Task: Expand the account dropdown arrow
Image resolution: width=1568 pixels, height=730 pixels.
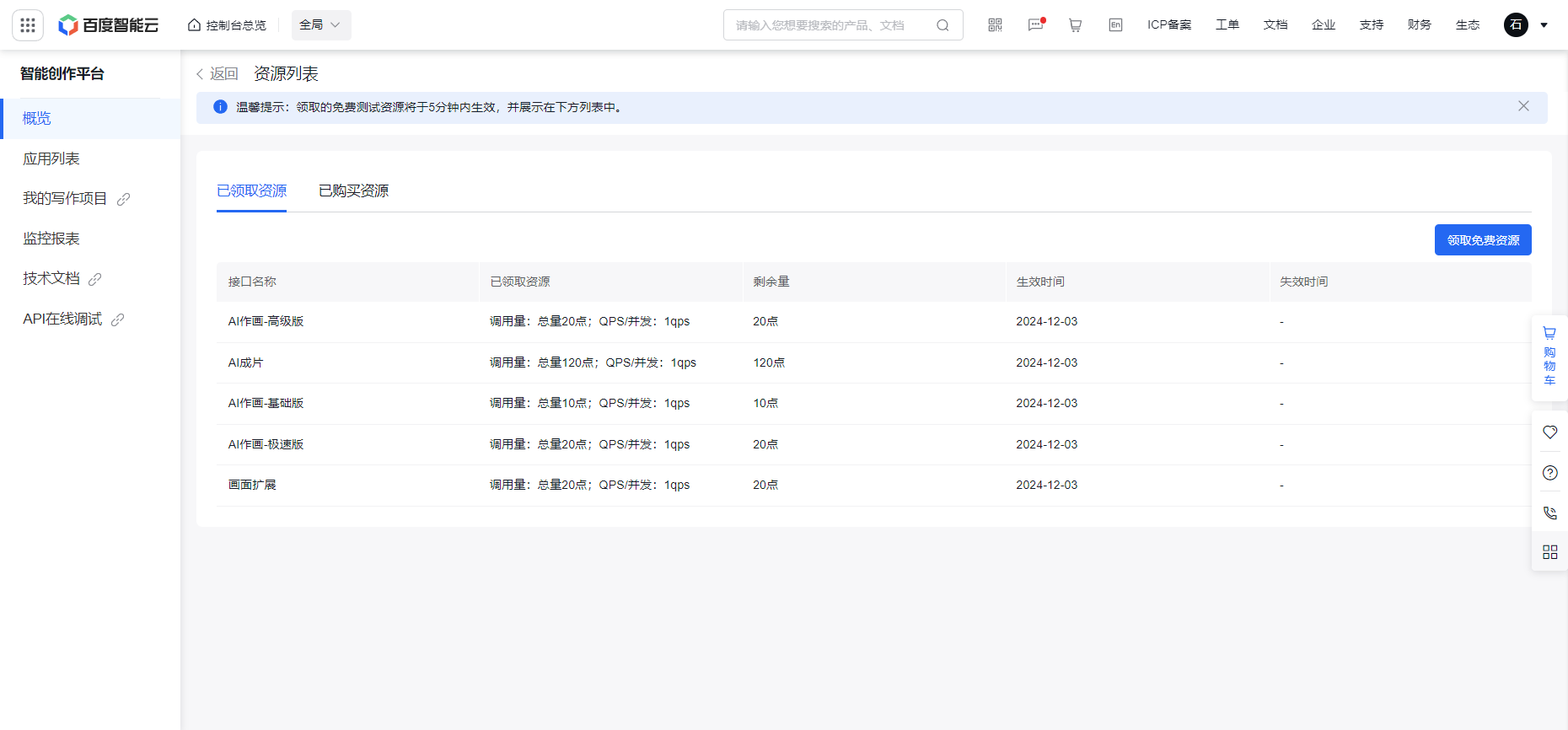Action: click(1544, 25)
